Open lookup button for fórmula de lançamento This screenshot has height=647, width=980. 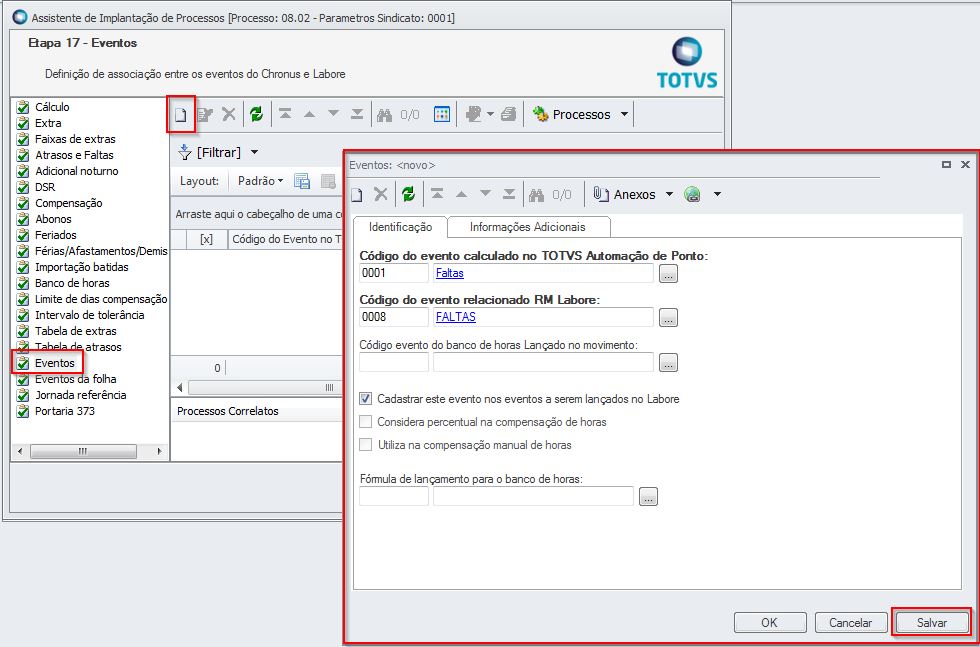649,497
